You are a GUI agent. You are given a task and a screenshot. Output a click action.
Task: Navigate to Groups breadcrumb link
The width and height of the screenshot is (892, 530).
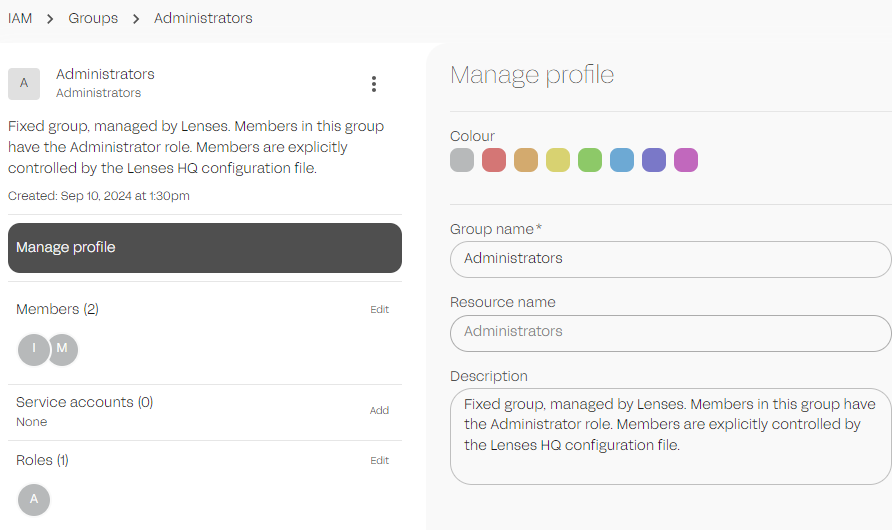93,18
